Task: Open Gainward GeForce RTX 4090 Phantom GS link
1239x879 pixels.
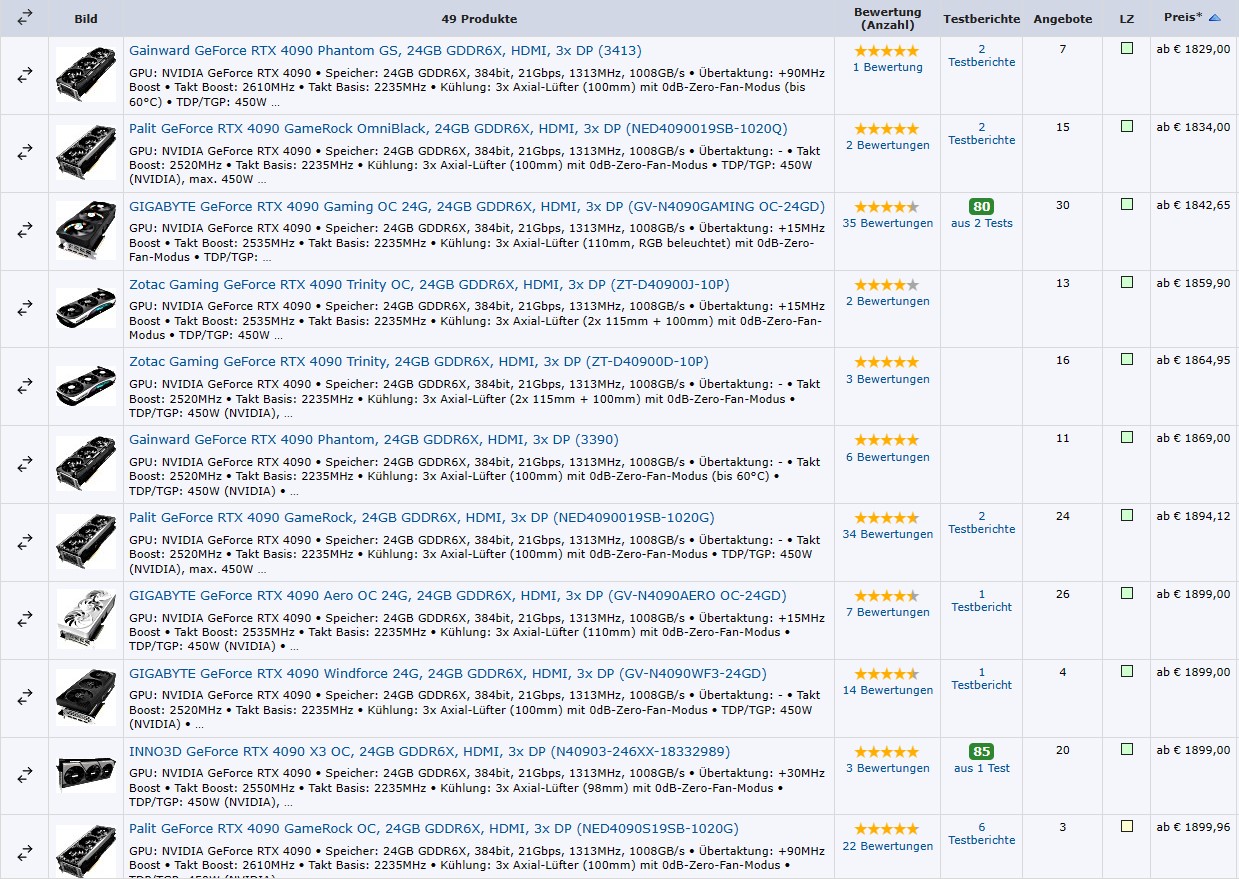Action: pos(385,50)
